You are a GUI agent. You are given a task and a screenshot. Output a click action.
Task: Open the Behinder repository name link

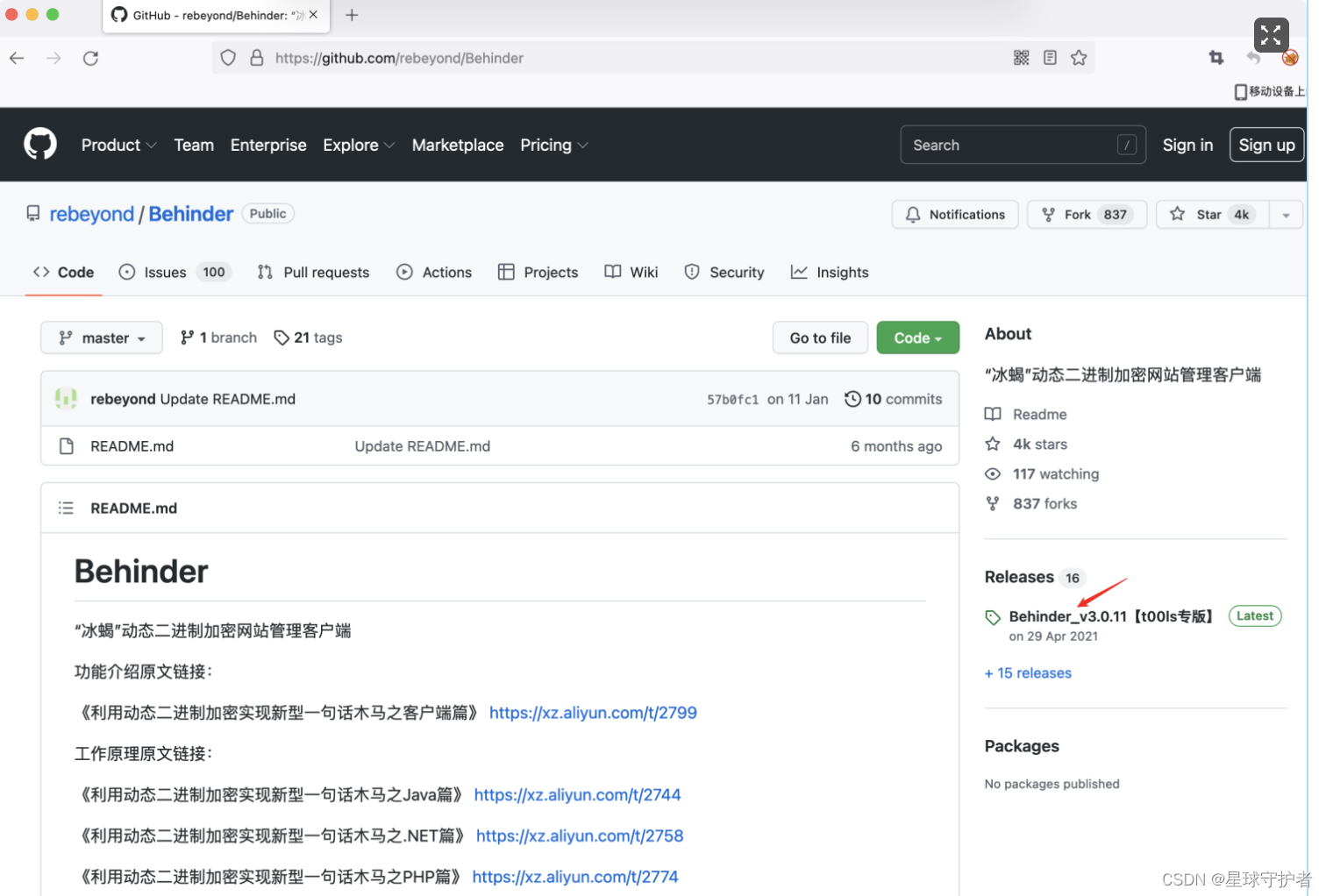click(191, 214)
